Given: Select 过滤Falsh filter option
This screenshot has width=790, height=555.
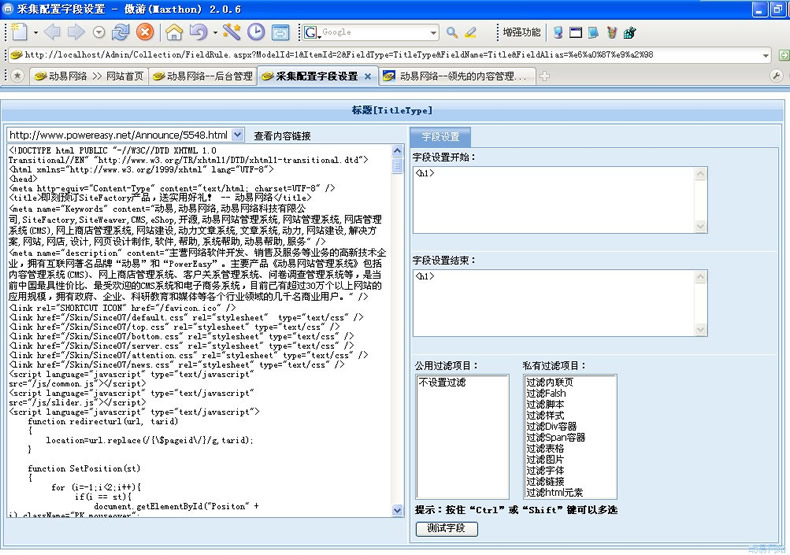Looking at the screenshot, I should (x=546, y=393).
